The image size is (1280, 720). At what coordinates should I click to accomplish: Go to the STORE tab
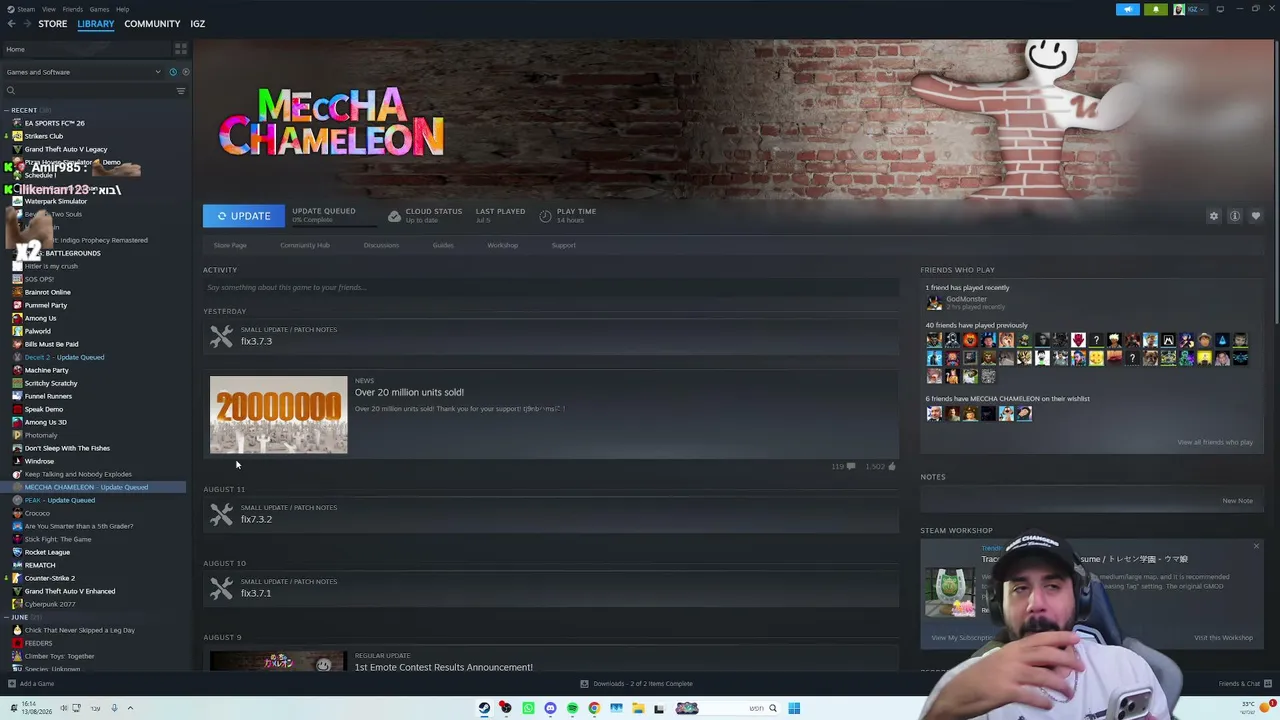click(53, 24)
